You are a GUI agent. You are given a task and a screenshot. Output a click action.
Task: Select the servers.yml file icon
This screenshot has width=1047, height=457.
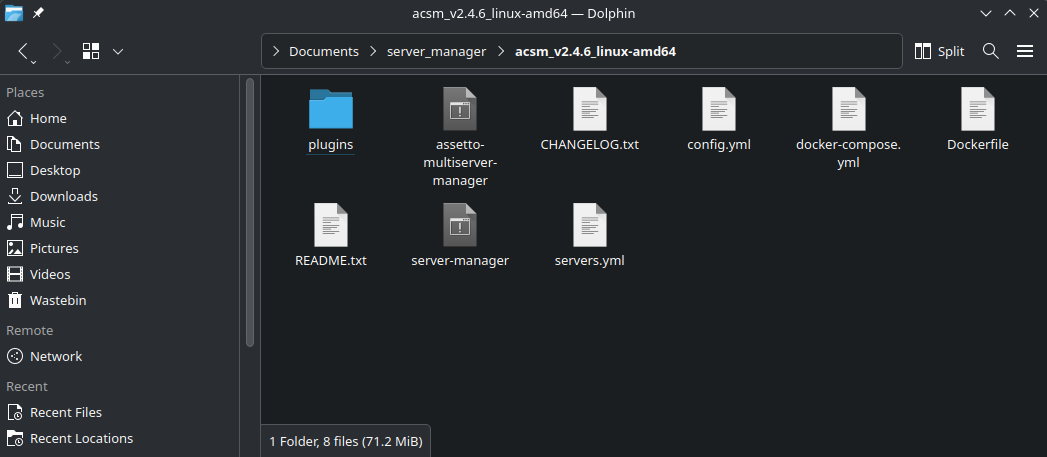click(x=590, y=225)
